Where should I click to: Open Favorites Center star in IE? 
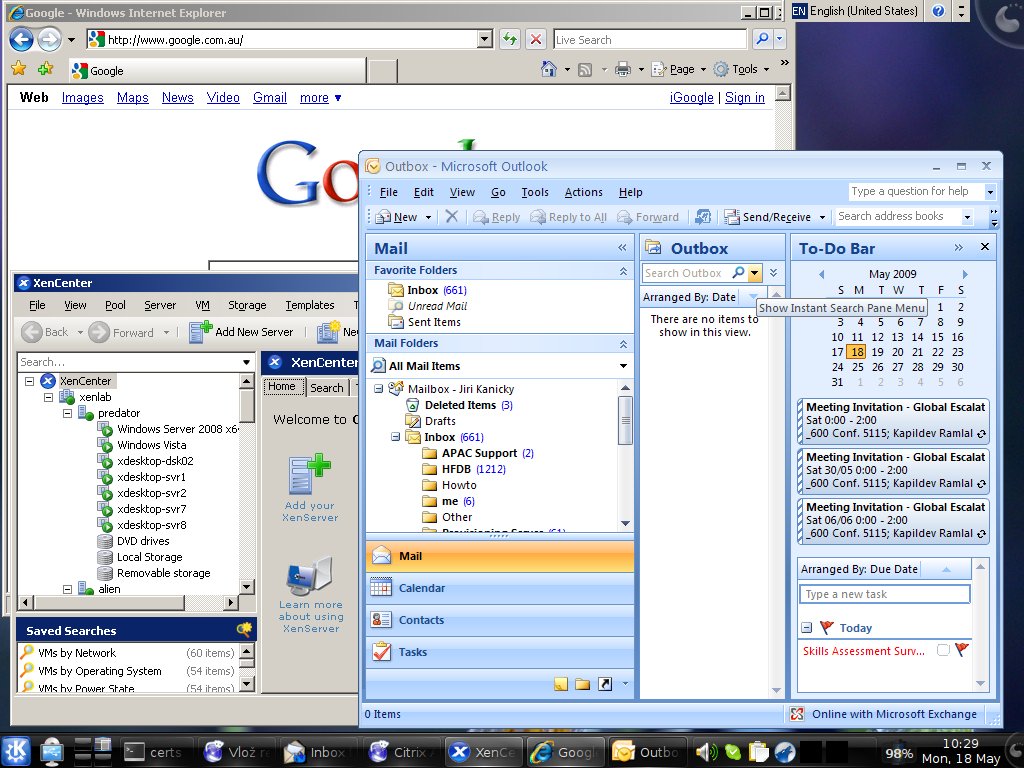tap(19, 69)
